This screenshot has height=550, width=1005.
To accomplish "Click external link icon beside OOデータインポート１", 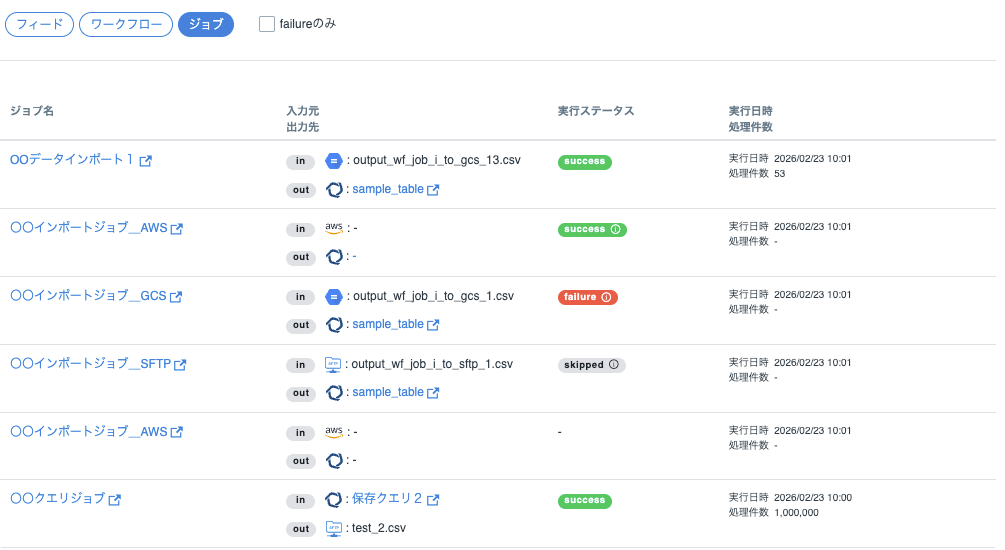I will click(x=145, y=161).
